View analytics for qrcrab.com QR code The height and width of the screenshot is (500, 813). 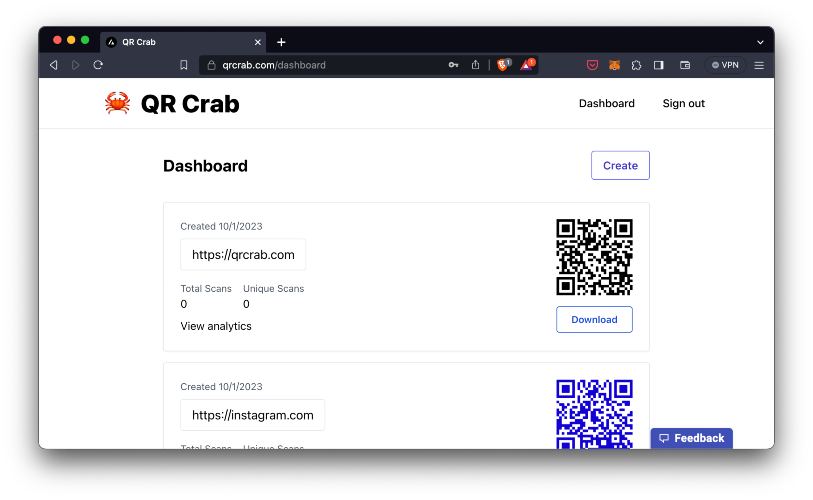coord(216,326)
